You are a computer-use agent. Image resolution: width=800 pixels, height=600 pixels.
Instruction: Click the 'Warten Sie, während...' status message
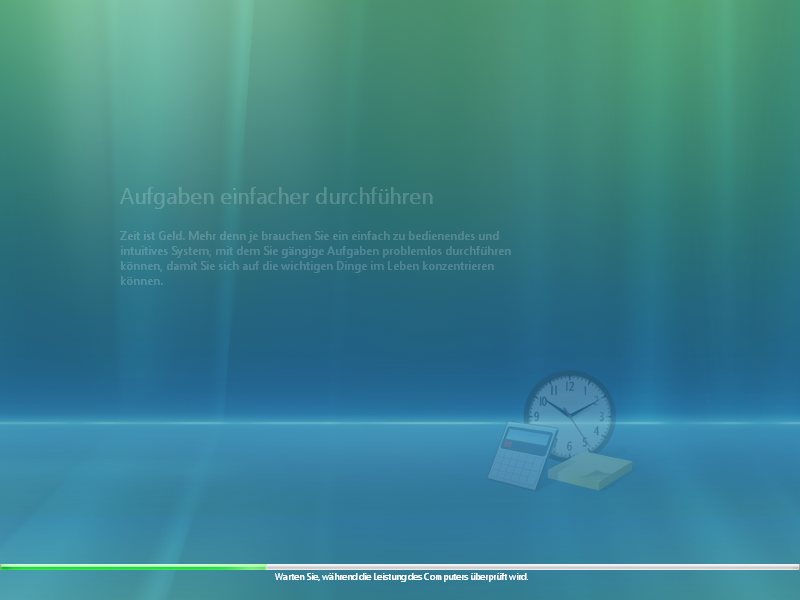pyautogui.click(x=401, y=577)
